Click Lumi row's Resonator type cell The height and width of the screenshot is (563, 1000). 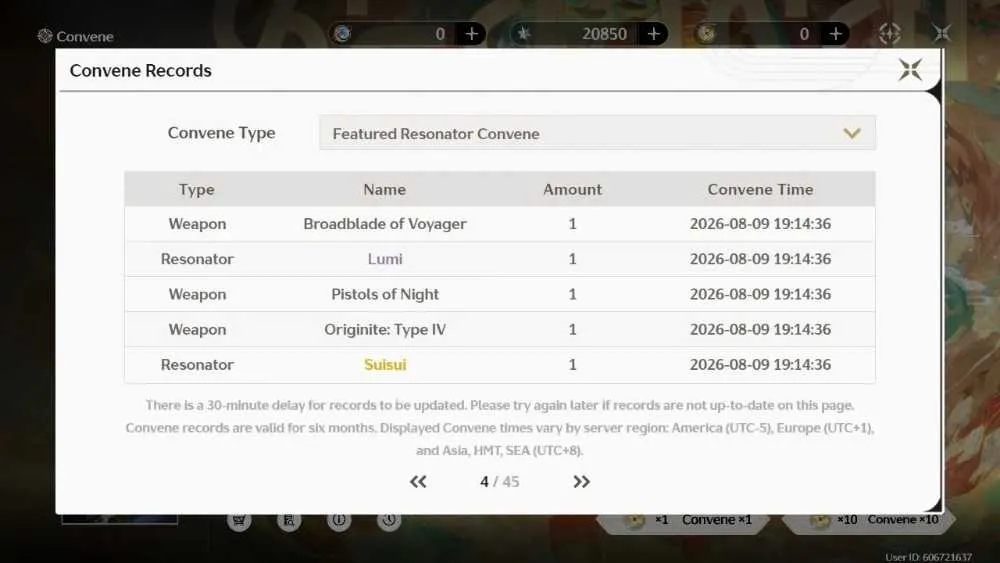197,259
